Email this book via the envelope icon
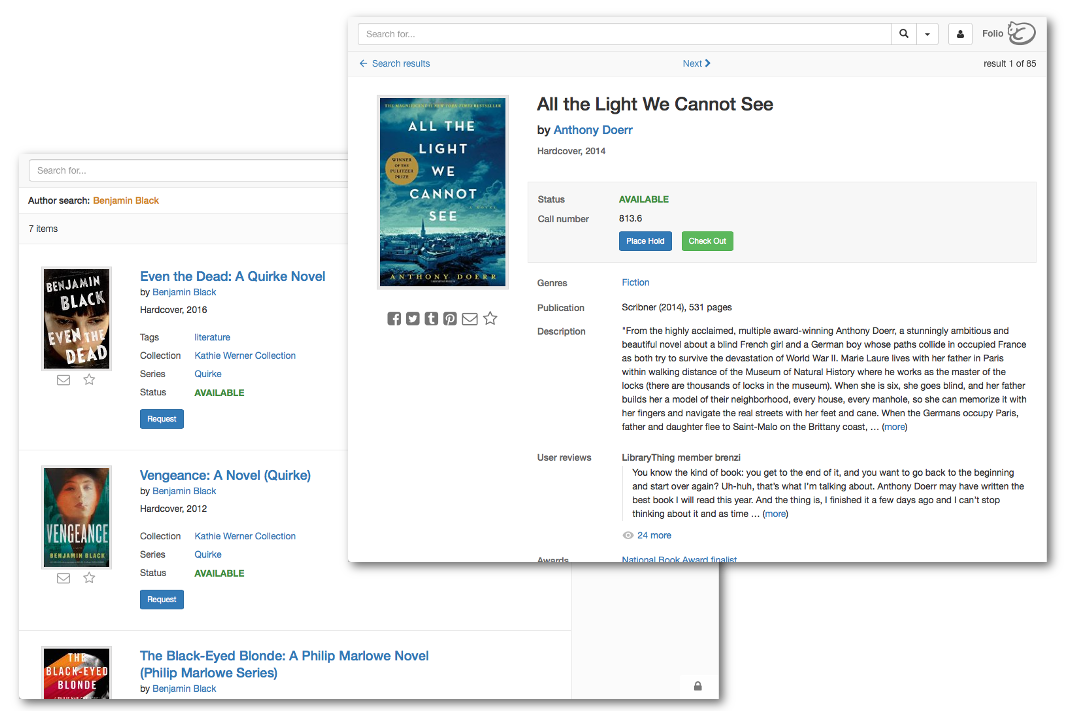Image resolution: width=1066 pixels, height=711 pixels. point(470,318)
